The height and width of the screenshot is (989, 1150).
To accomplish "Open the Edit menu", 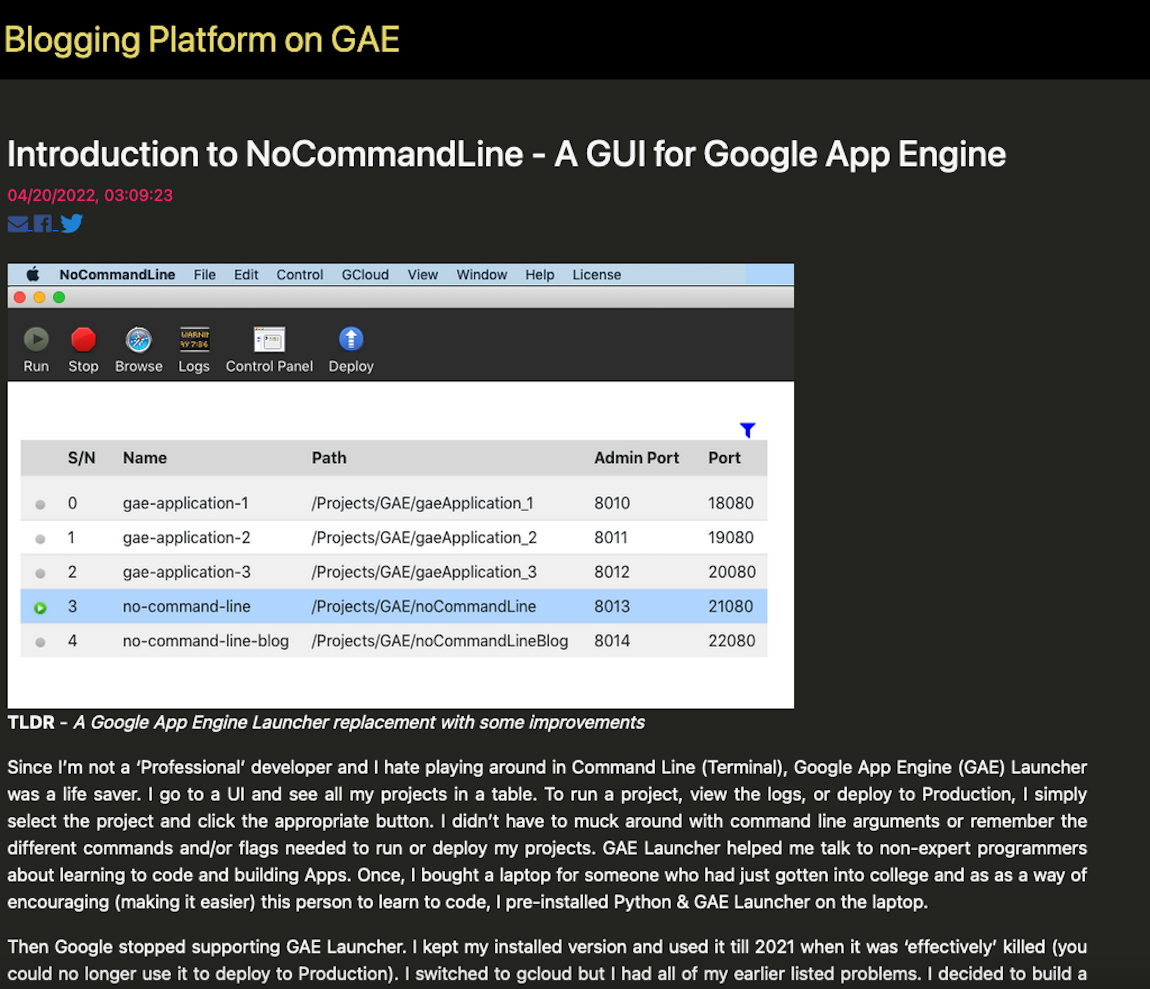I will pyautogui.click(x=246, y=274).
